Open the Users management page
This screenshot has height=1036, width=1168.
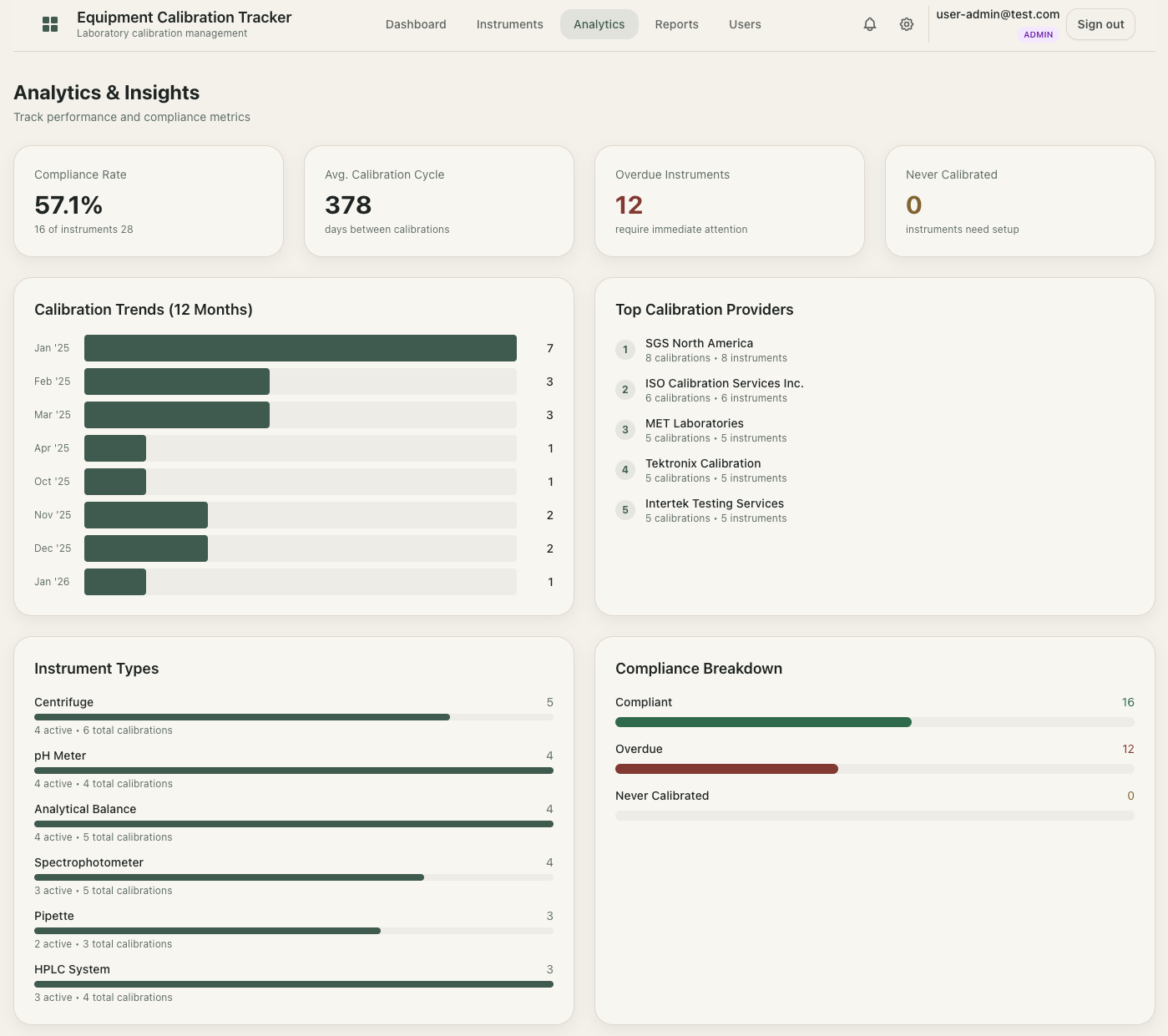click(x=745, y=24)
